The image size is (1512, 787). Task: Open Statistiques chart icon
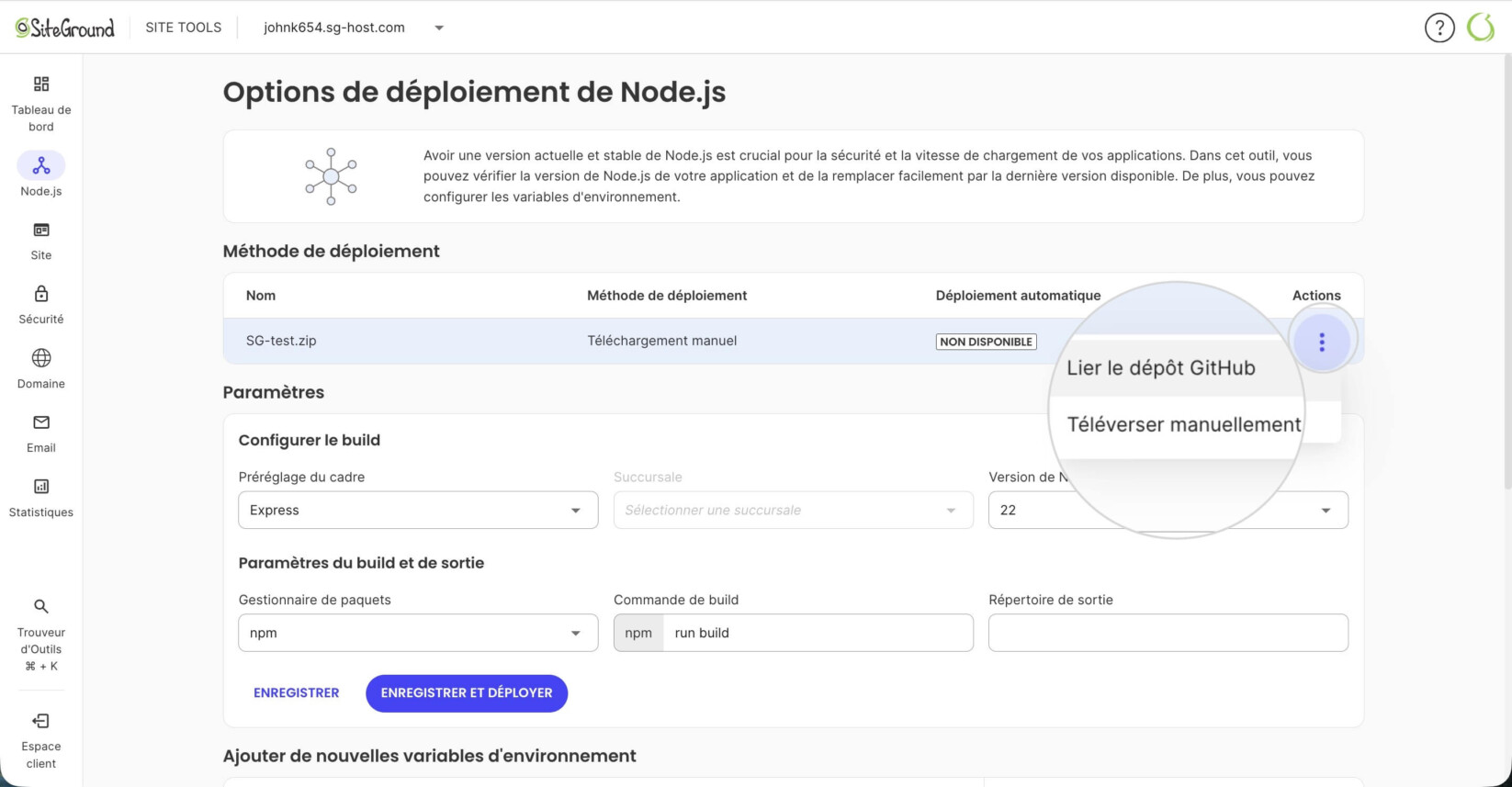pos(41,487)
